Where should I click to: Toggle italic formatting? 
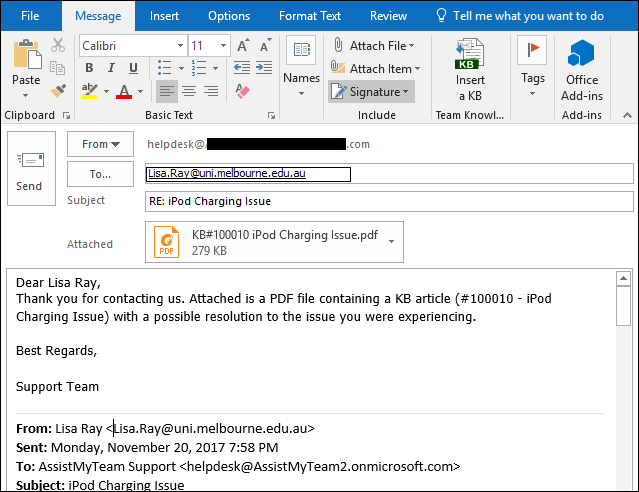(111, 68)
